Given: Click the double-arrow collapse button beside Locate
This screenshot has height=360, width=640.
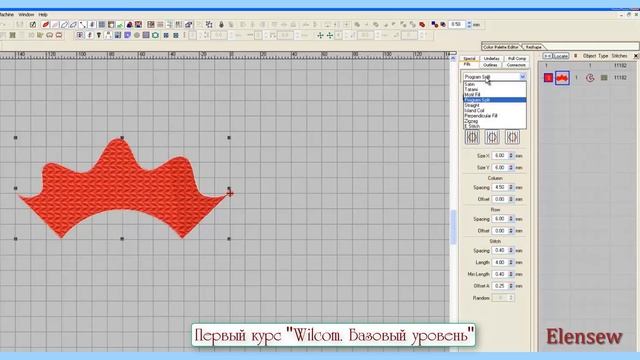Looking at the screenshot, I should 547,56.
